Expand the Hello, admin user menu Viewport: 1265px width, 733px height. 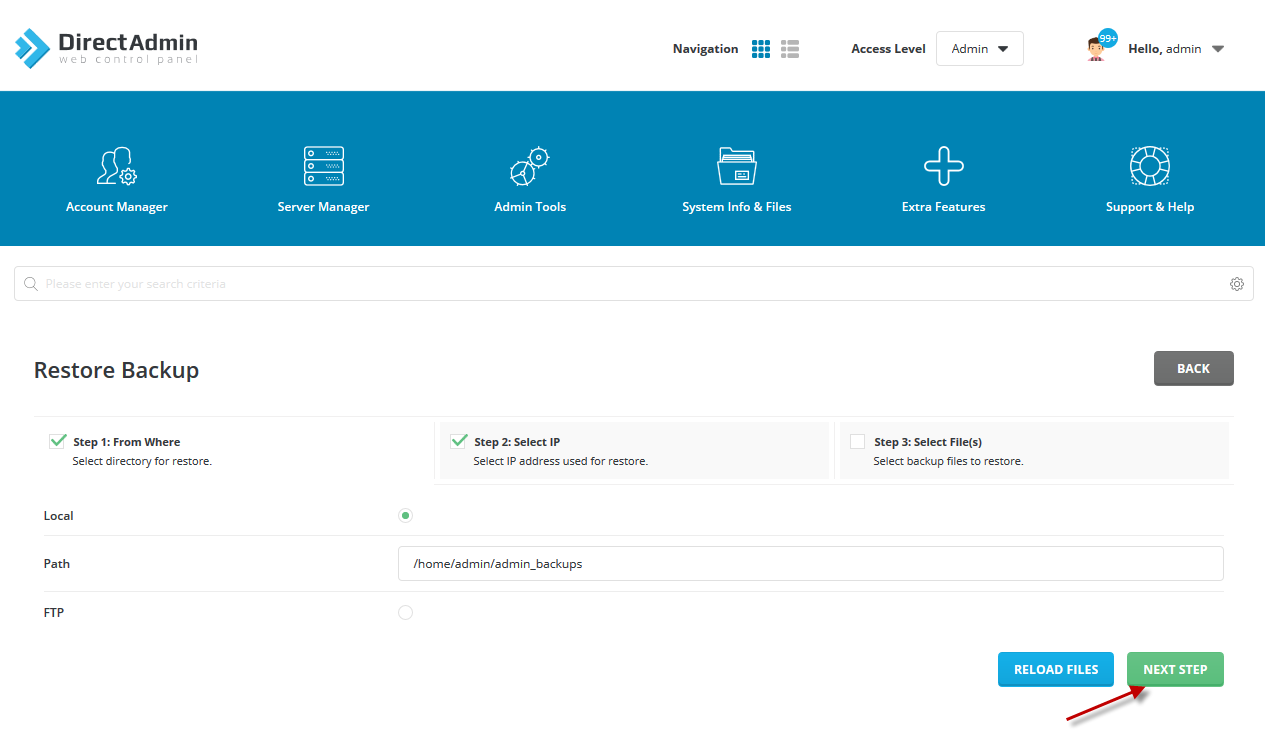1155,49
